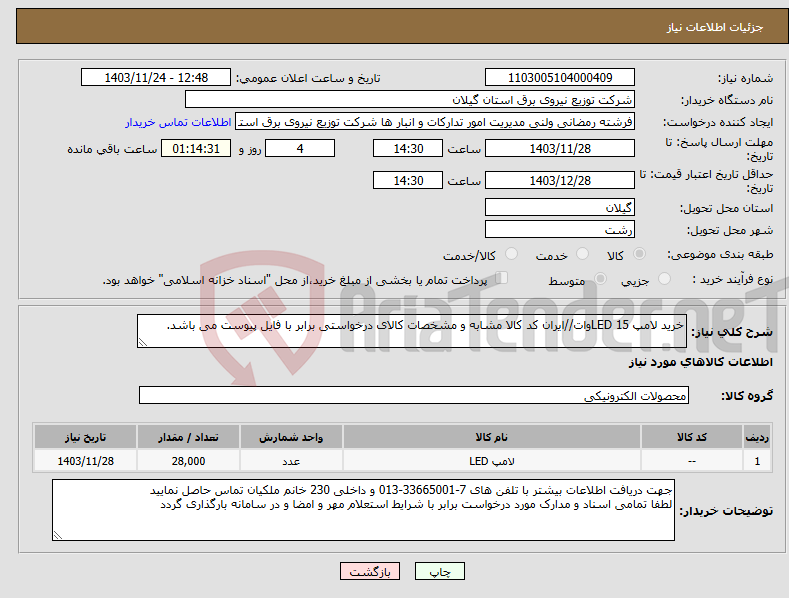Click the response deadline date 1403/11/28 field
Image resolution: width=789 pixels, height=598 pixels.
560,148
